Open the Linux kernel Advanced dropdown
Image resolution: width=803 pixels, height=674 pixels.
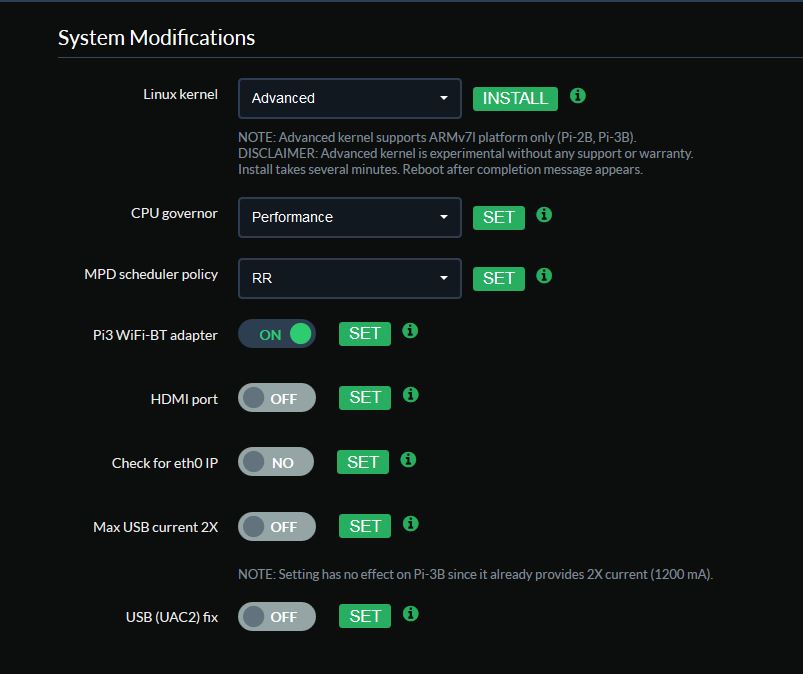click(350, 98)
